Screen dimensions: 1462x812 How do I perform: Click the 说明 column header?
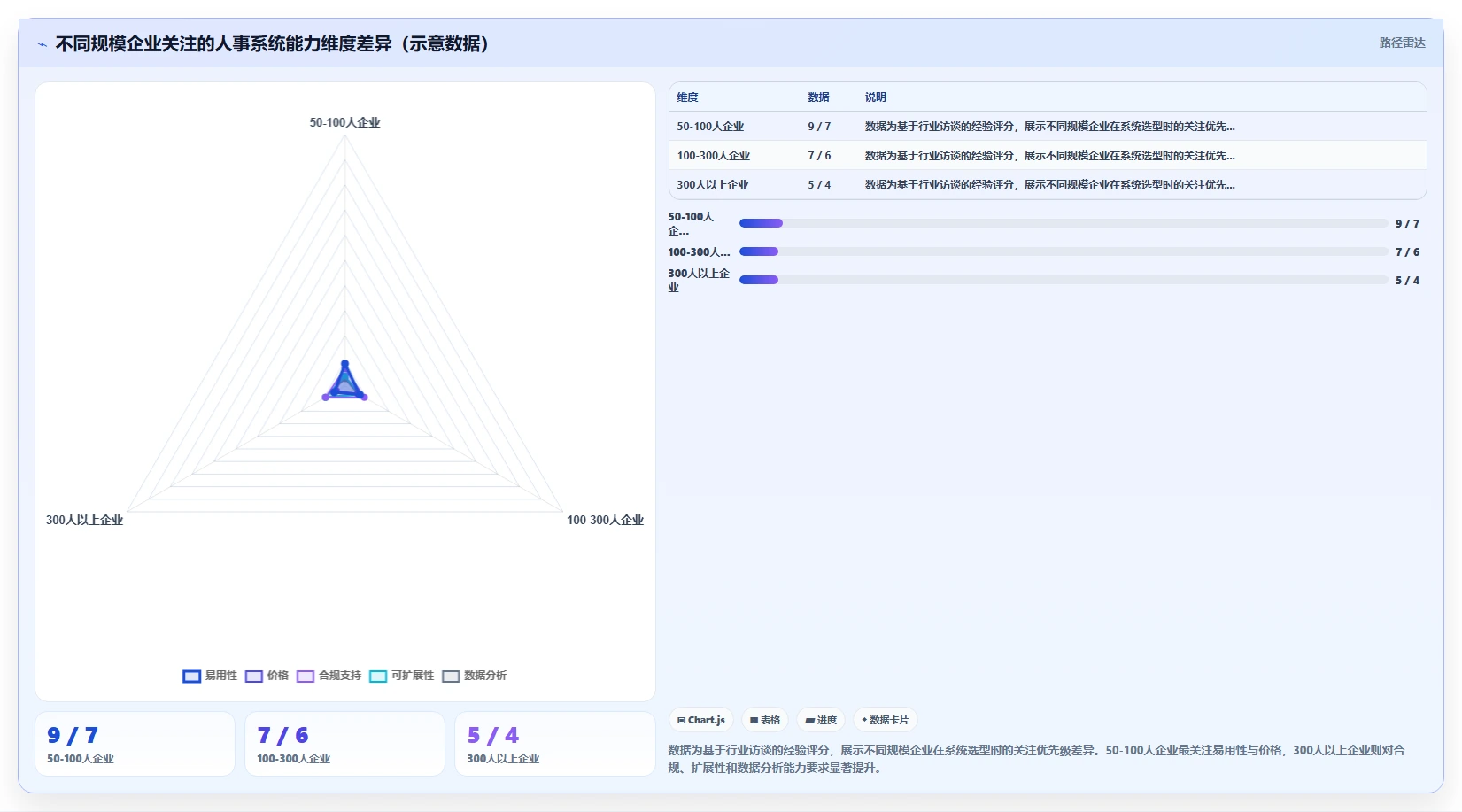click(x=875, y=97)
